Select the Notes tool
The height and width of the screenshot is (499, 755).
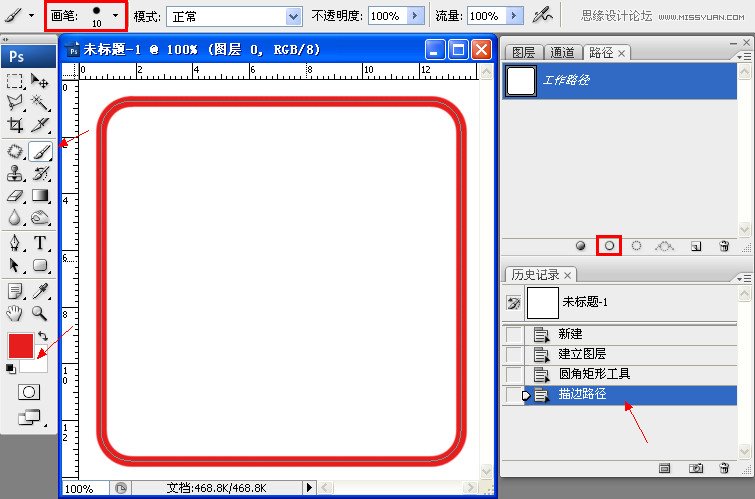tap(15, 291)
